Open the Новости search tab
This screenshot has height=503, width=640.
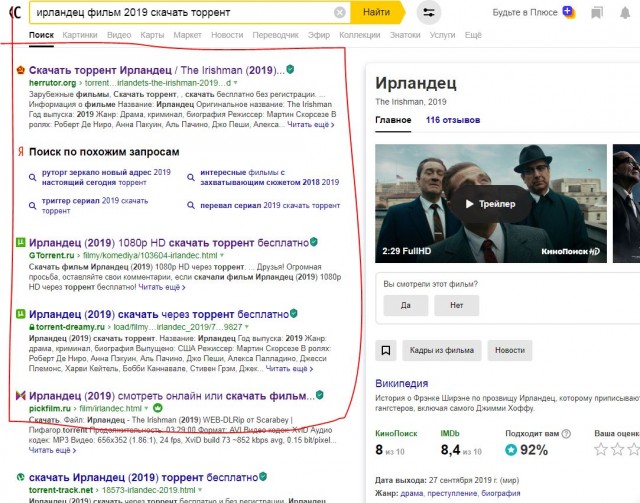click(x=227, y=35)
